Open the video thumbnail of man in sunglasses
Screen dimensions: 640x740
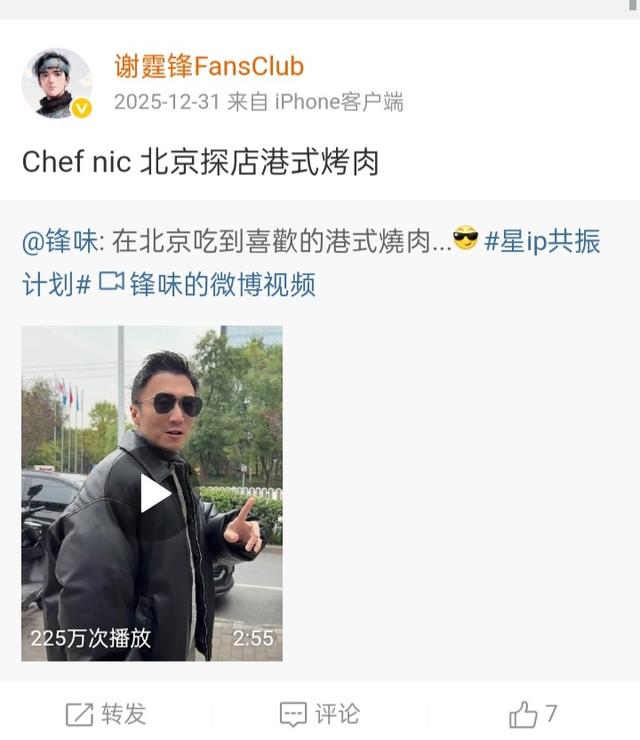pyautogui.click(x=152, y=493)
